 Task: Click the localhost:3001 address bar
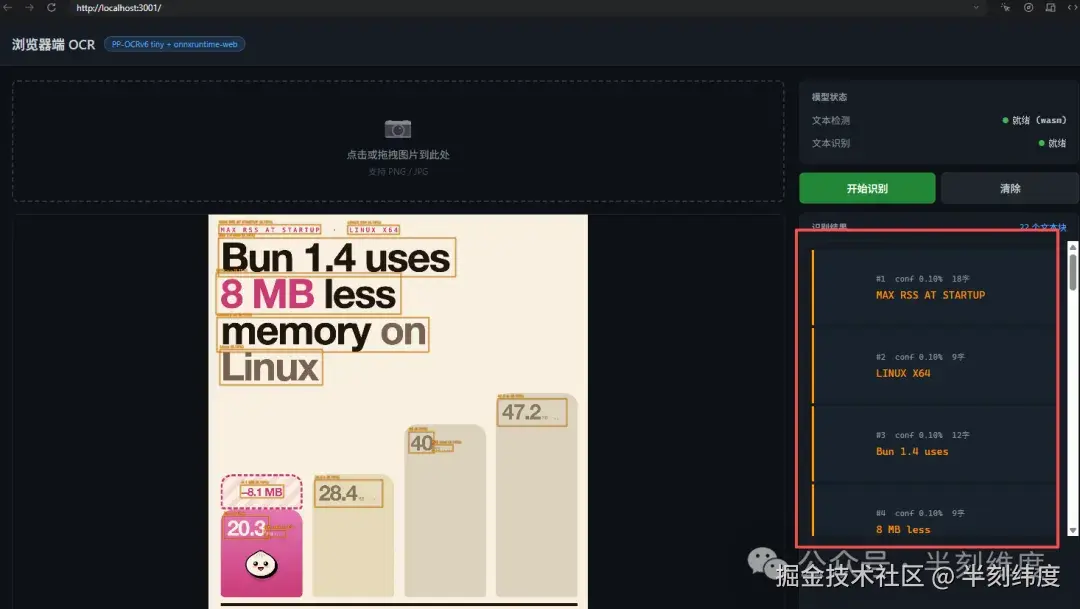pyautogui.click(x=523, y=8)
